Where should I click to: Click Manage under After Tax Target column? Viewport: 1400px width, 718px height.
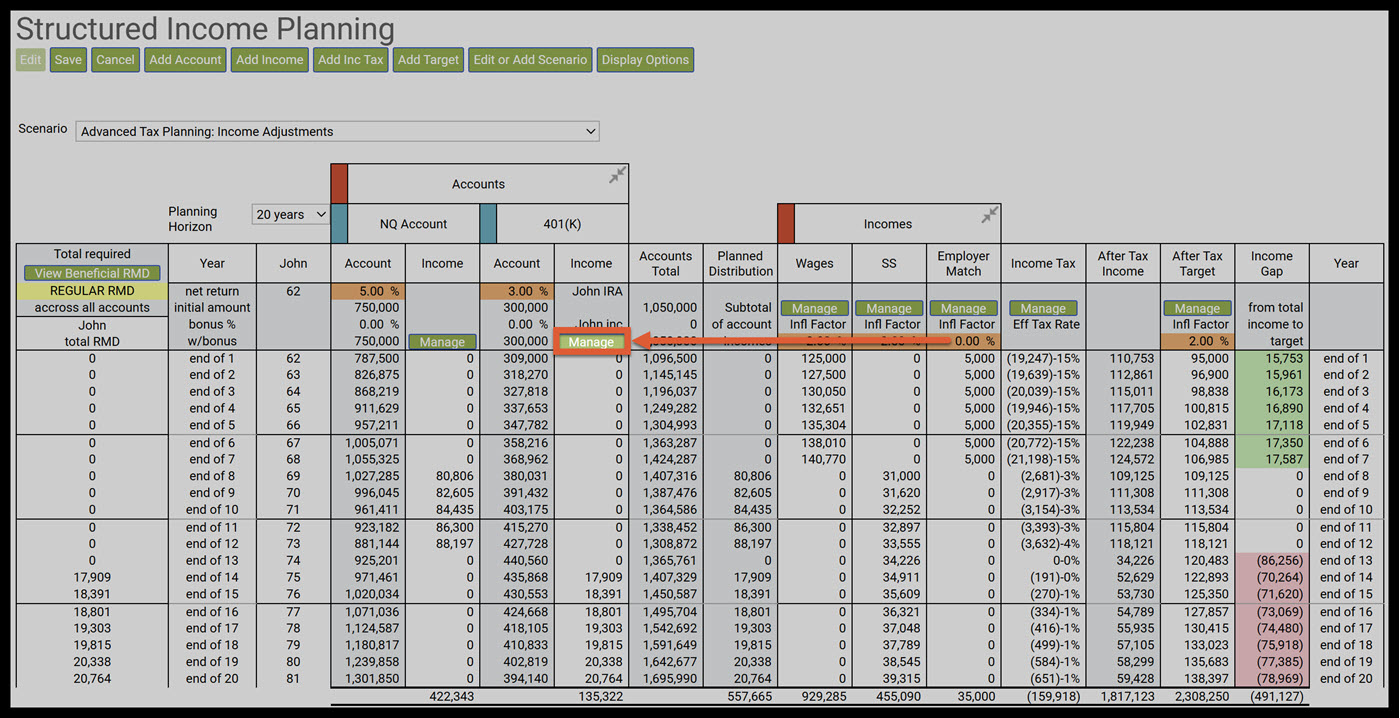(x=1197, y=309)
